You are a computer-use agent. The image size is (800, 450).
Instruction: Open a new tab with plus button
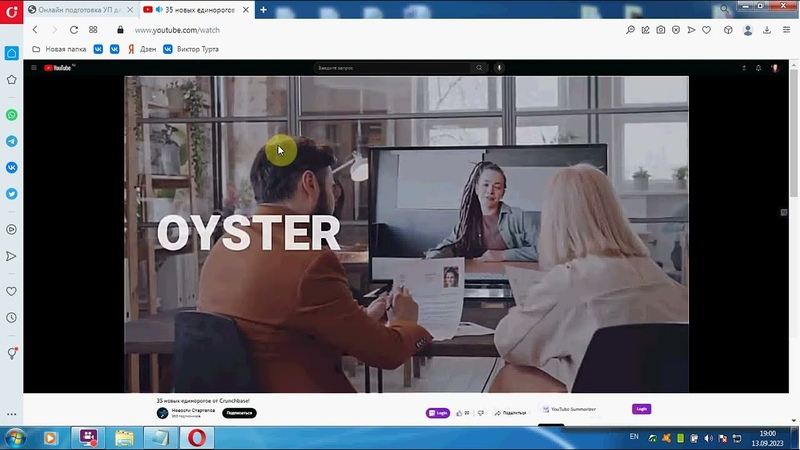263,10
